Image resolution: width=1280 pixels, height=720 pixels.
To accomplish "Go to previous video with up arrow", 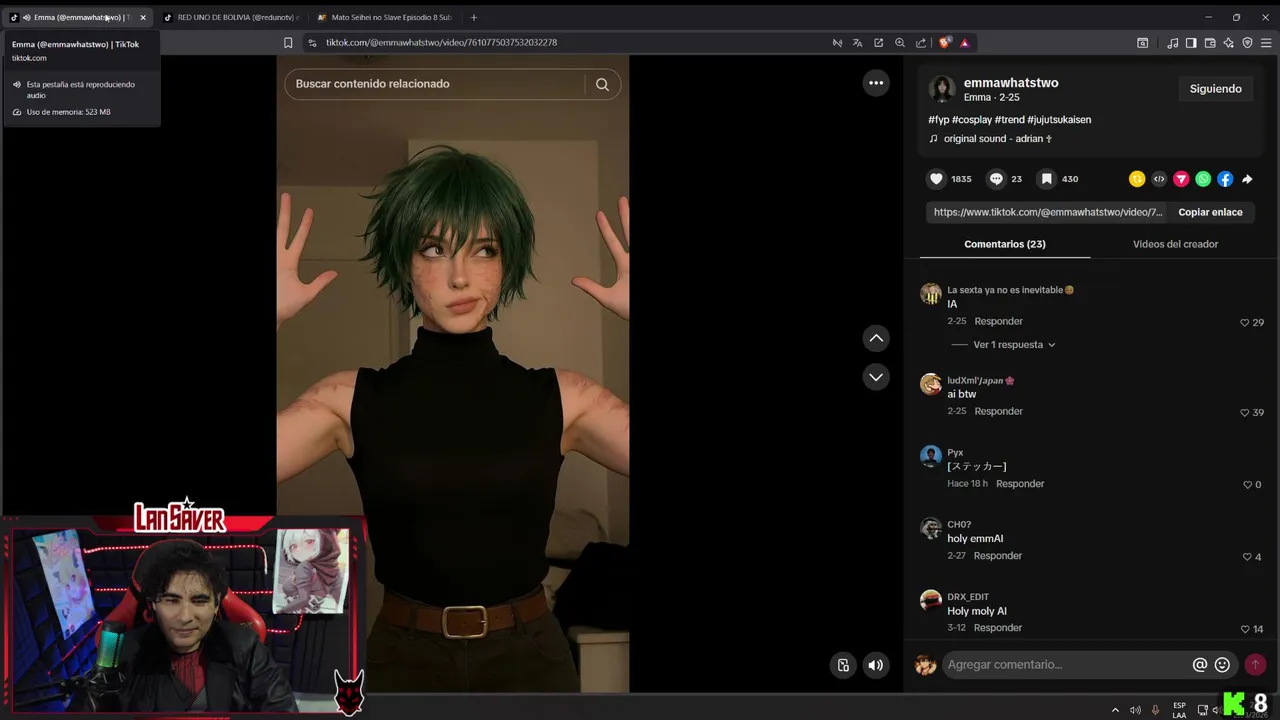I will (876, 338).
